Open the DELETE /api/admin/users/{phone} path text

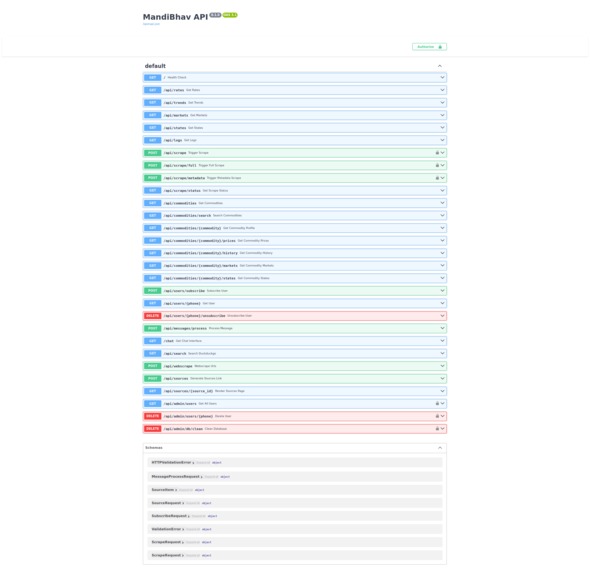(x=188, y=416)
